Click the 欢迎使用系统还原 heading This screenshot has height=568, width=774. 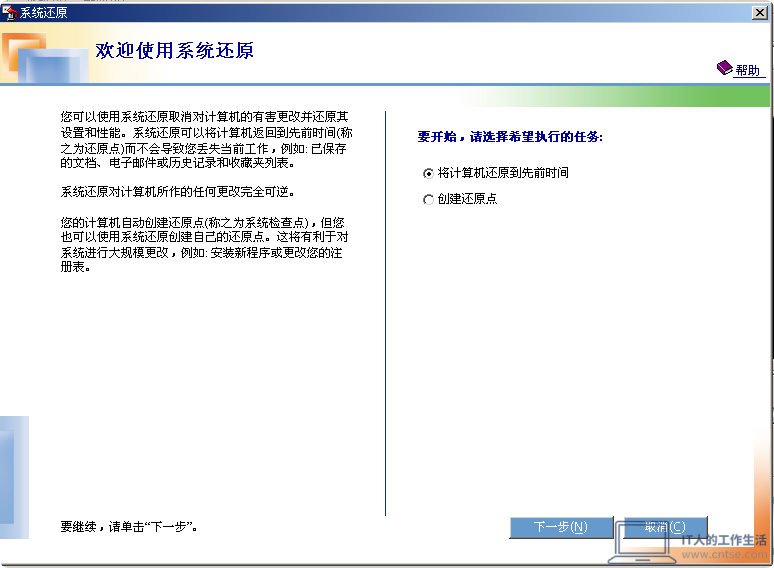[174, 50]
